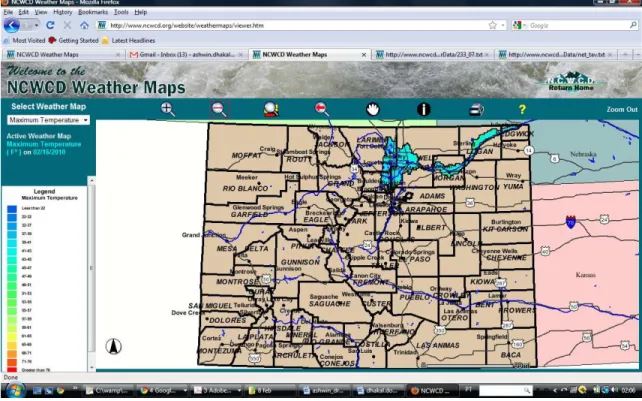Click the legend panel vertical scrollbar
Screen dimensions: 642x401
91,268
